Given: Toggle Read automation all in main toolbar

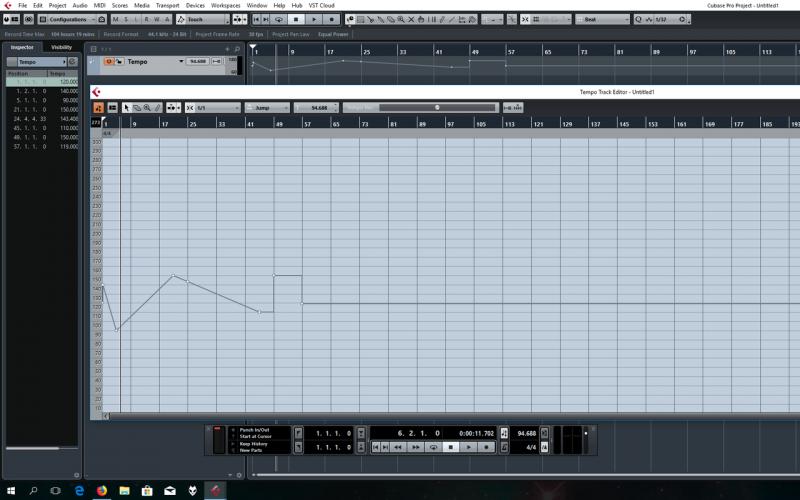Looking at the screenshot, I should (146, 19).
